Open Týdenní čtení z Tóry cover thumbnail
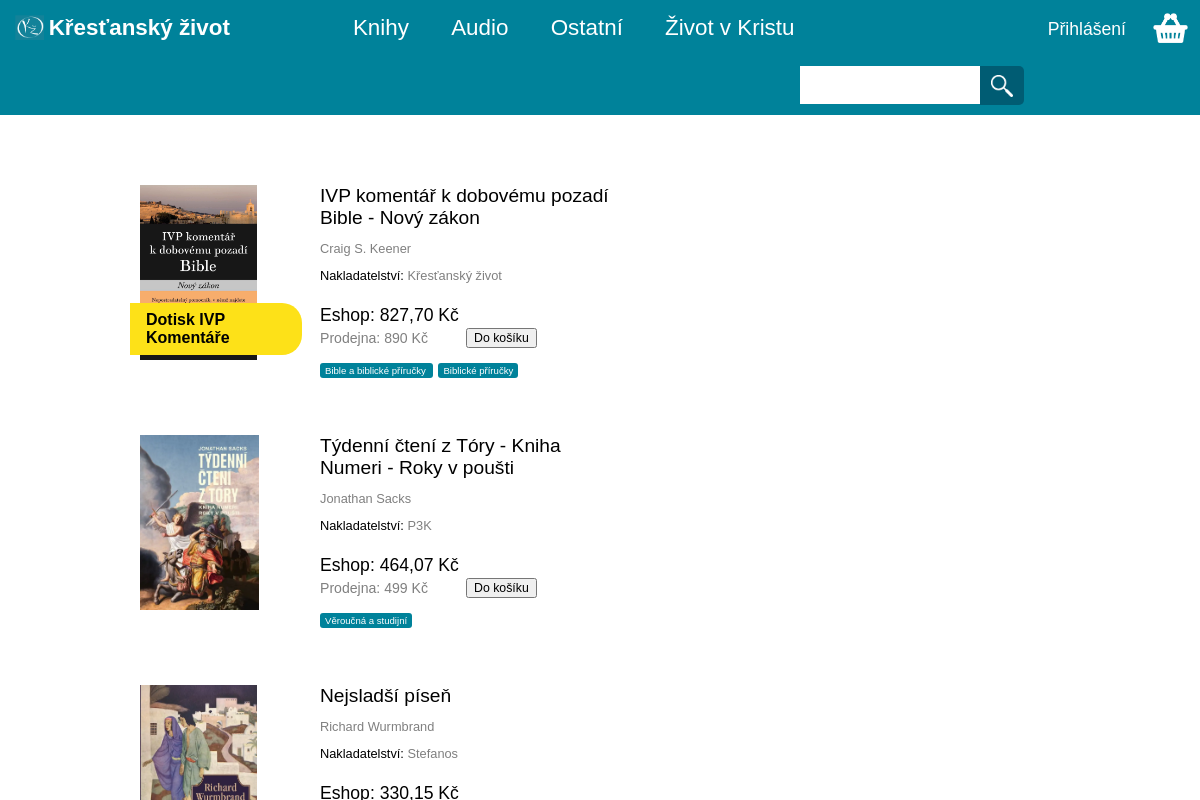This screenshot has width=1200, height=800. coord(199,522)
